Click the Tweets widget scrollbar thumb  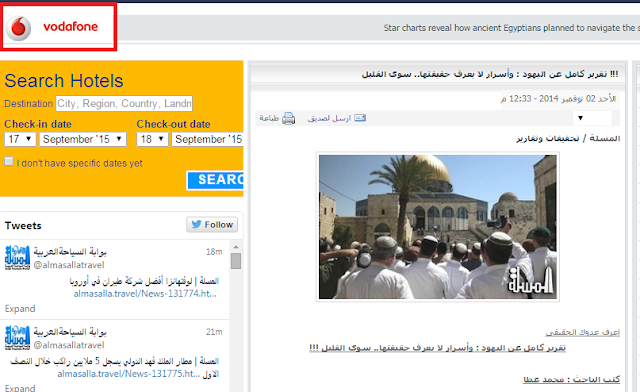coord(236,261)
